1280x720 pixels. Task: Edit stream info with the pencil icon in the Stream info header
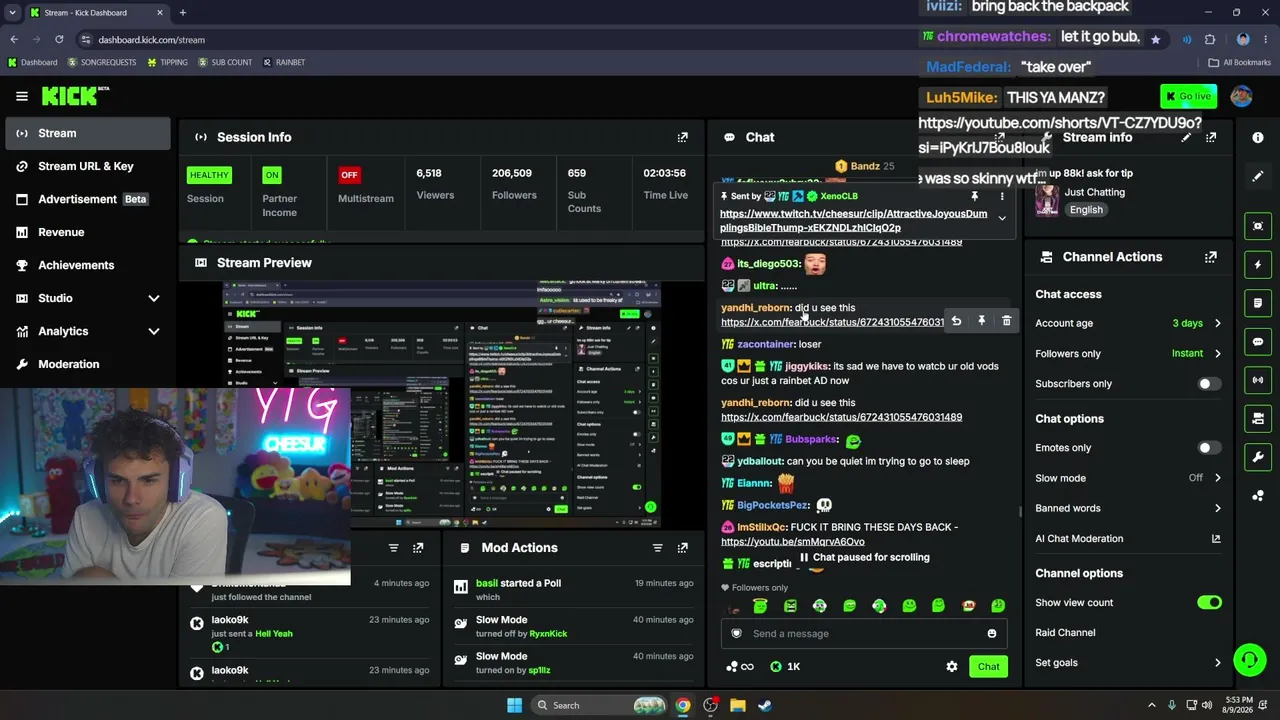pyautogui.click(x=1186, y=137)
